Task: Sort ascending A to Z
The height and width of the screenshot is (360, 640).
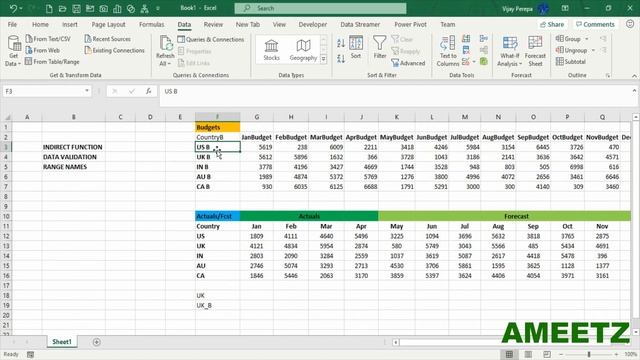Action: tap(341, 43)
